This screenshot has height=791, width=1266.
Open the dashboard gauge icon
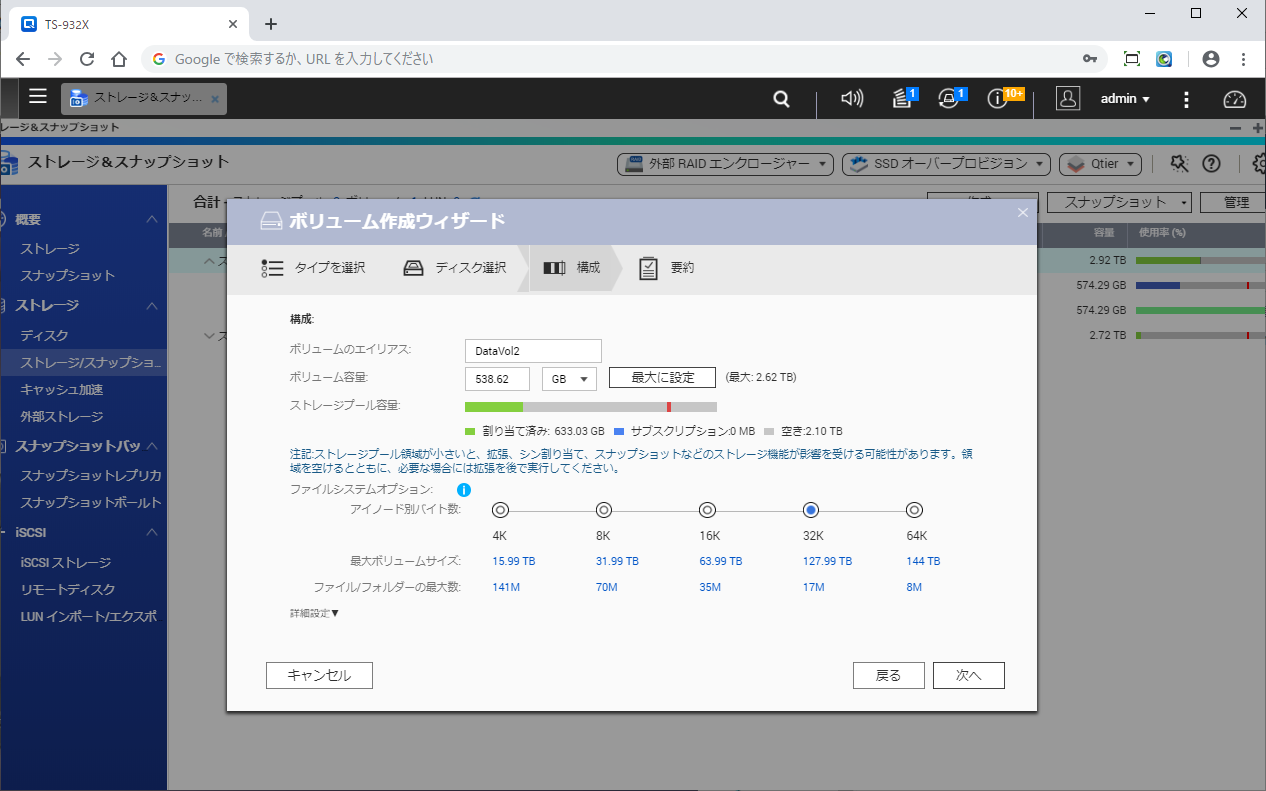click(1235, 99)
